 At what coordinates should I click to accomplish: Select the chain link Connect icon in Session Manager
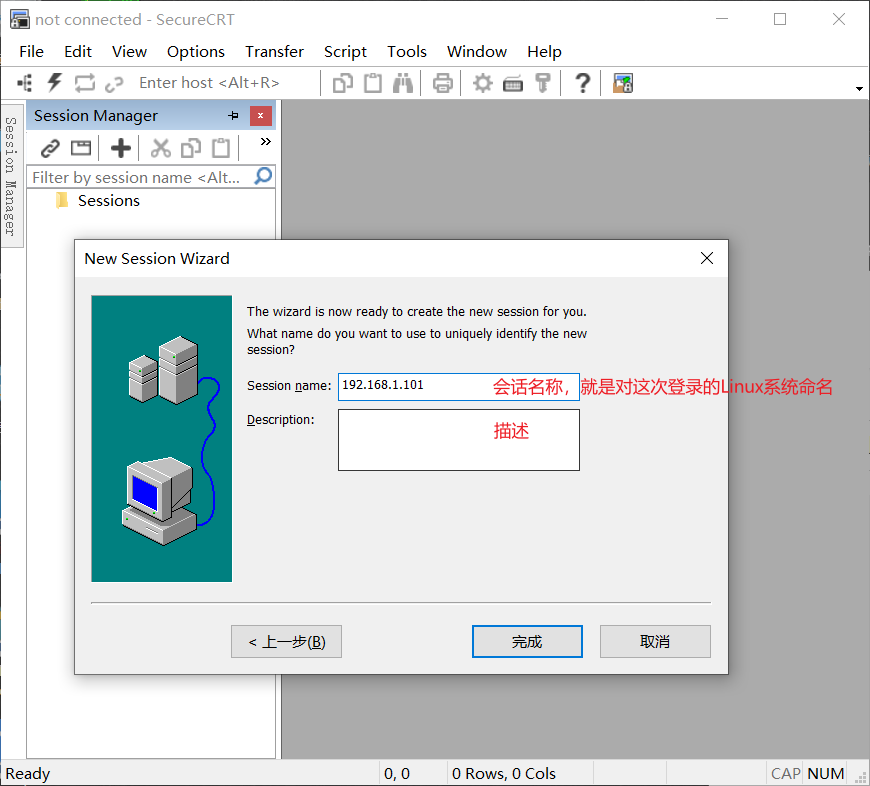[49, 147]
